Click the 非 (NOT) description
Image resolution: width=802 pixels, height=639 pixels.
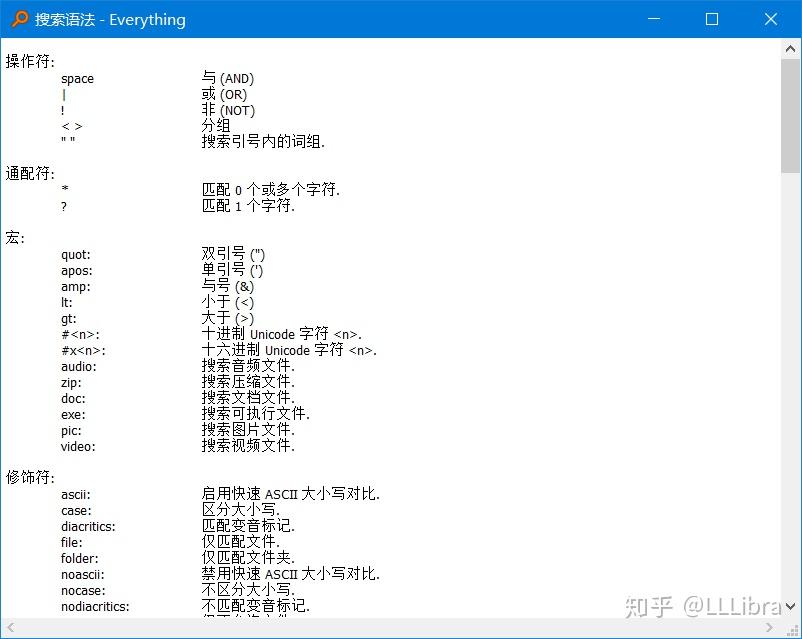pyautogui.click(x=228, y=110)
